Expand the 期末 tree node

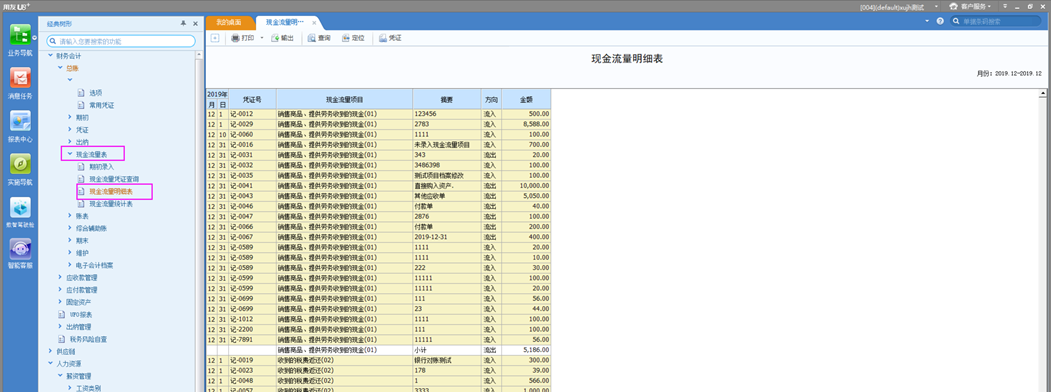coord(69,241)
